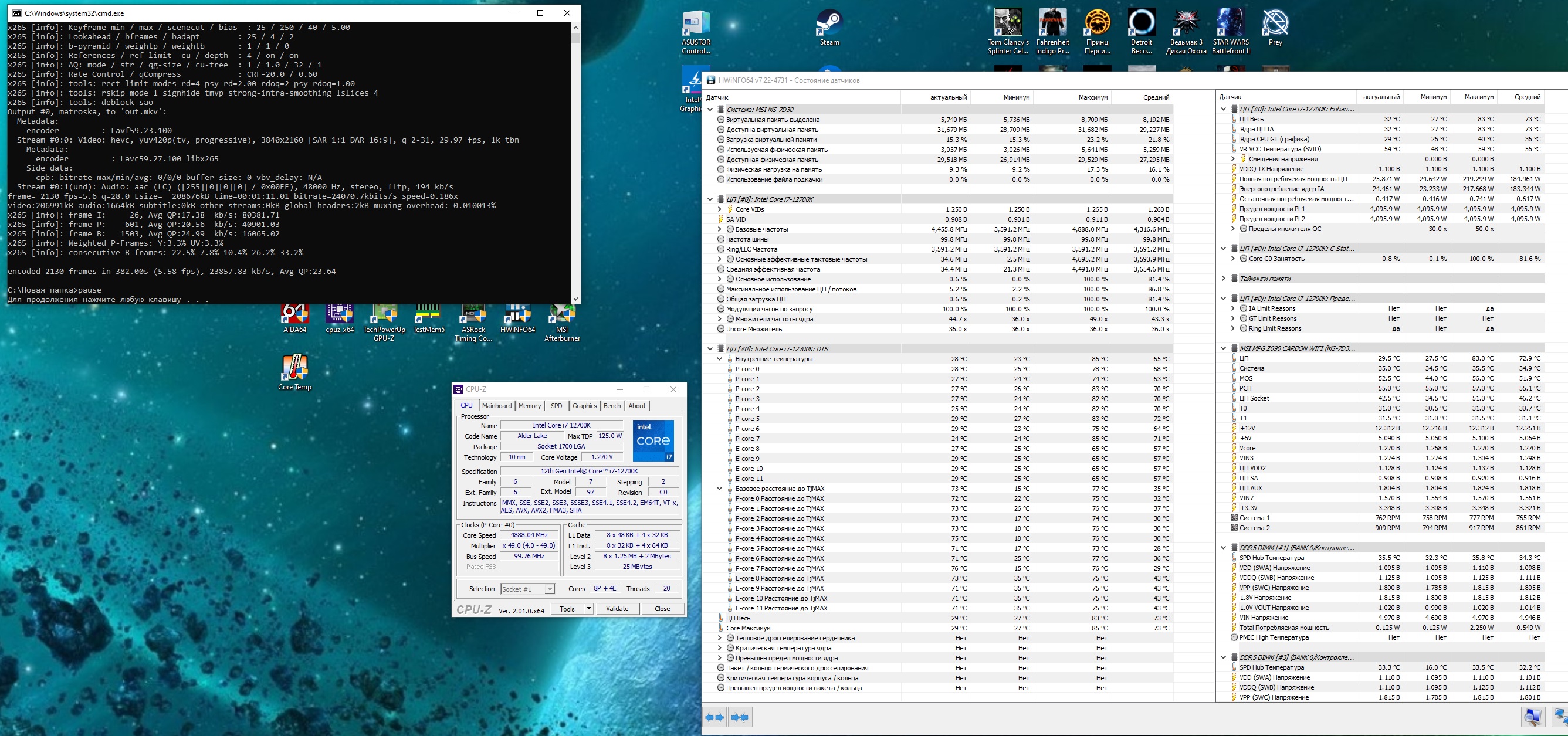Open the Detroit Become Human shortcut

pos(1142,30)
